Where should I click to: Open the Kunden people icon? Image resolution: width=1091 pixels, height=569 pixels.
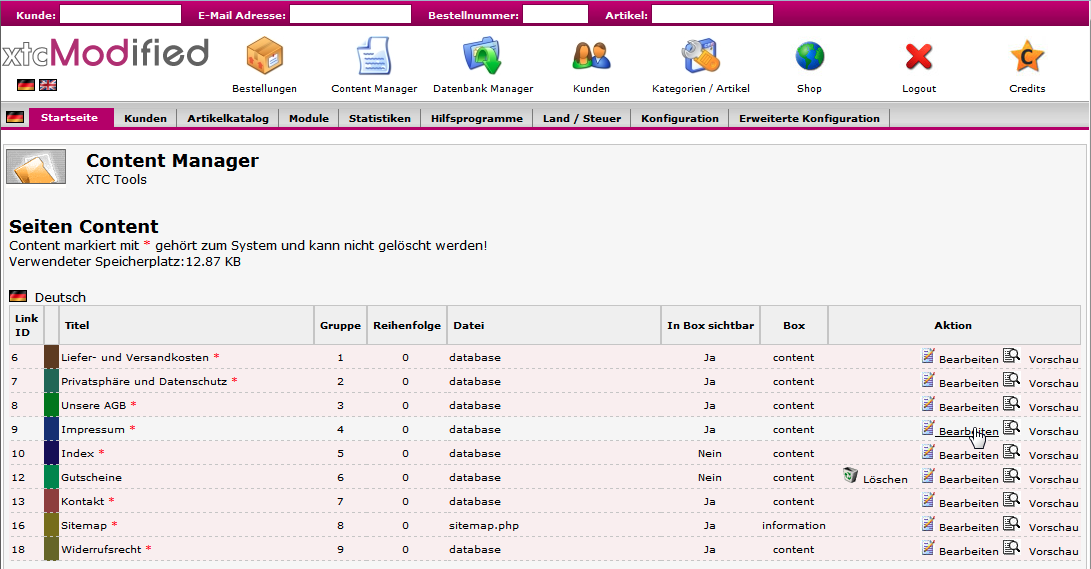coord(591,56)
